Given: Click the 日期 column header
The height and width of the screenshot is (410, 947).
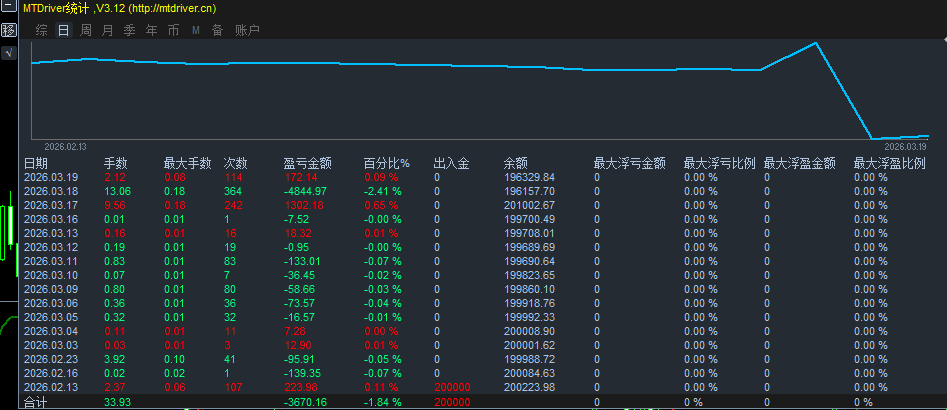Looking at the screenshot, I should tap(35, 163).
